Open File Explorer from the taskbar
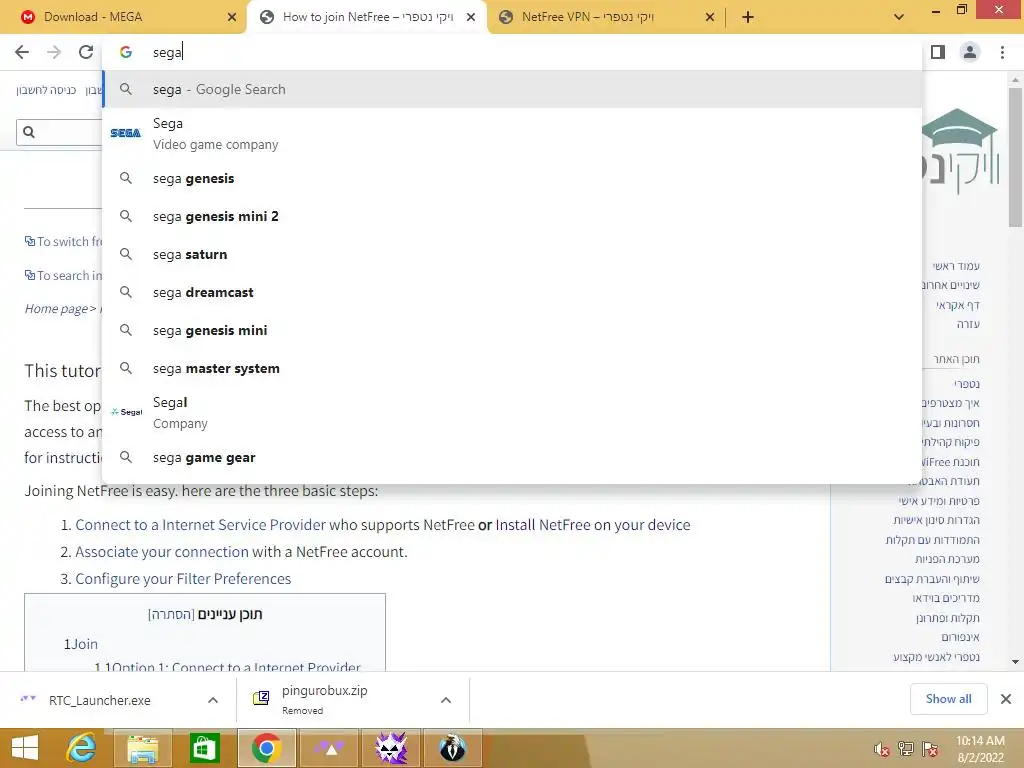The width and height of the screenshot is (1024, 768). 143,748
